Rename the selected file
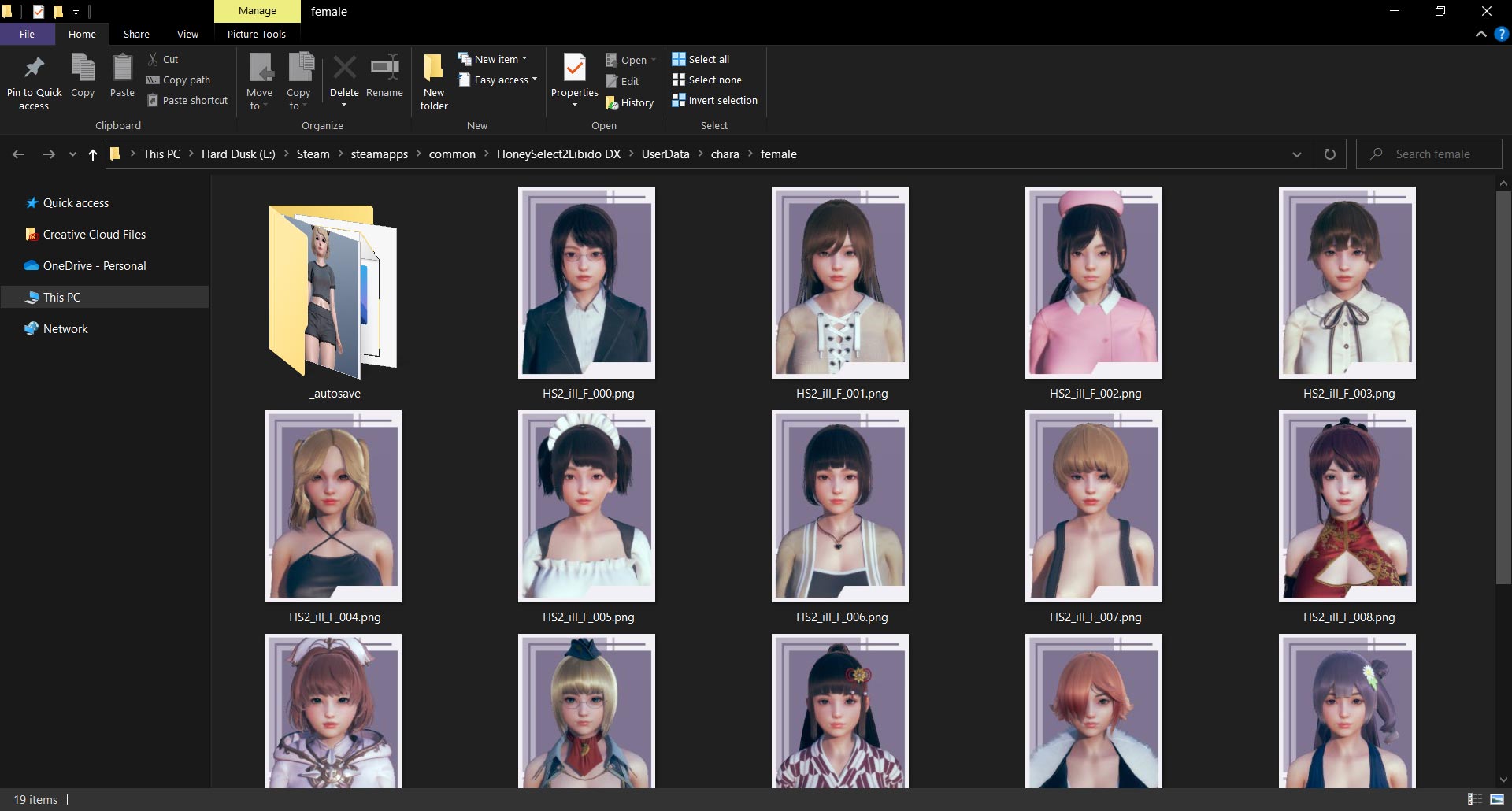1512x811 pixels. (x=384, y=76)
